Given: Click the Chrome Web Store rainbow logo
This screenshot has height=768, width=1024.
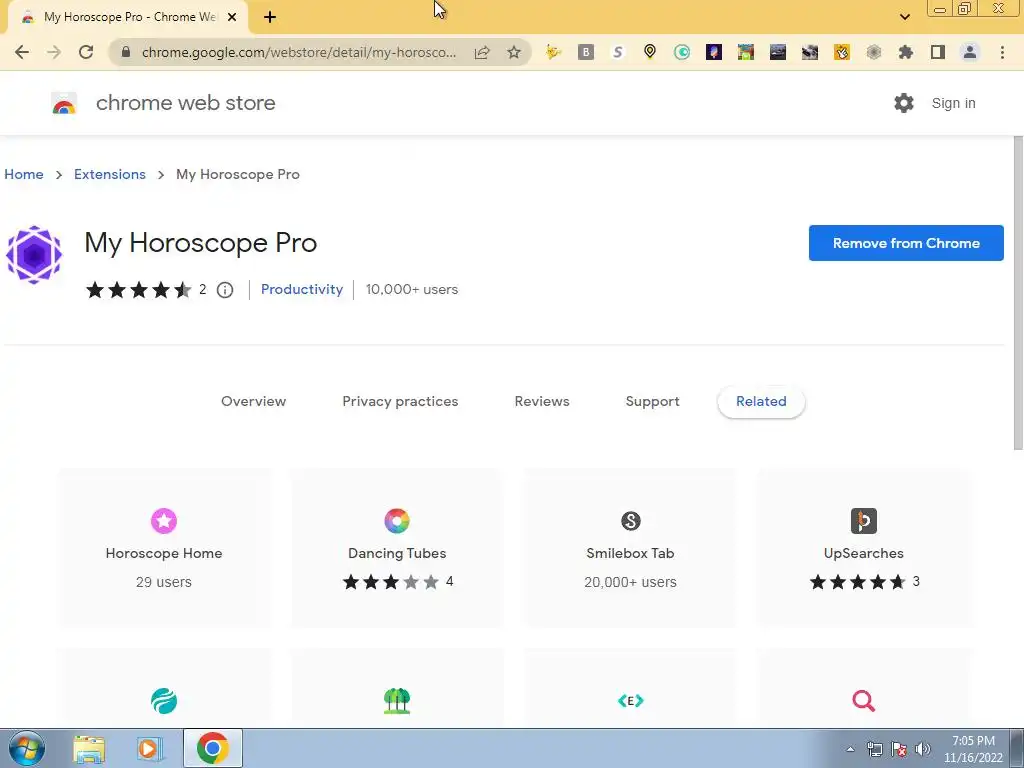Looking at the screenshot, I should 64,103.
